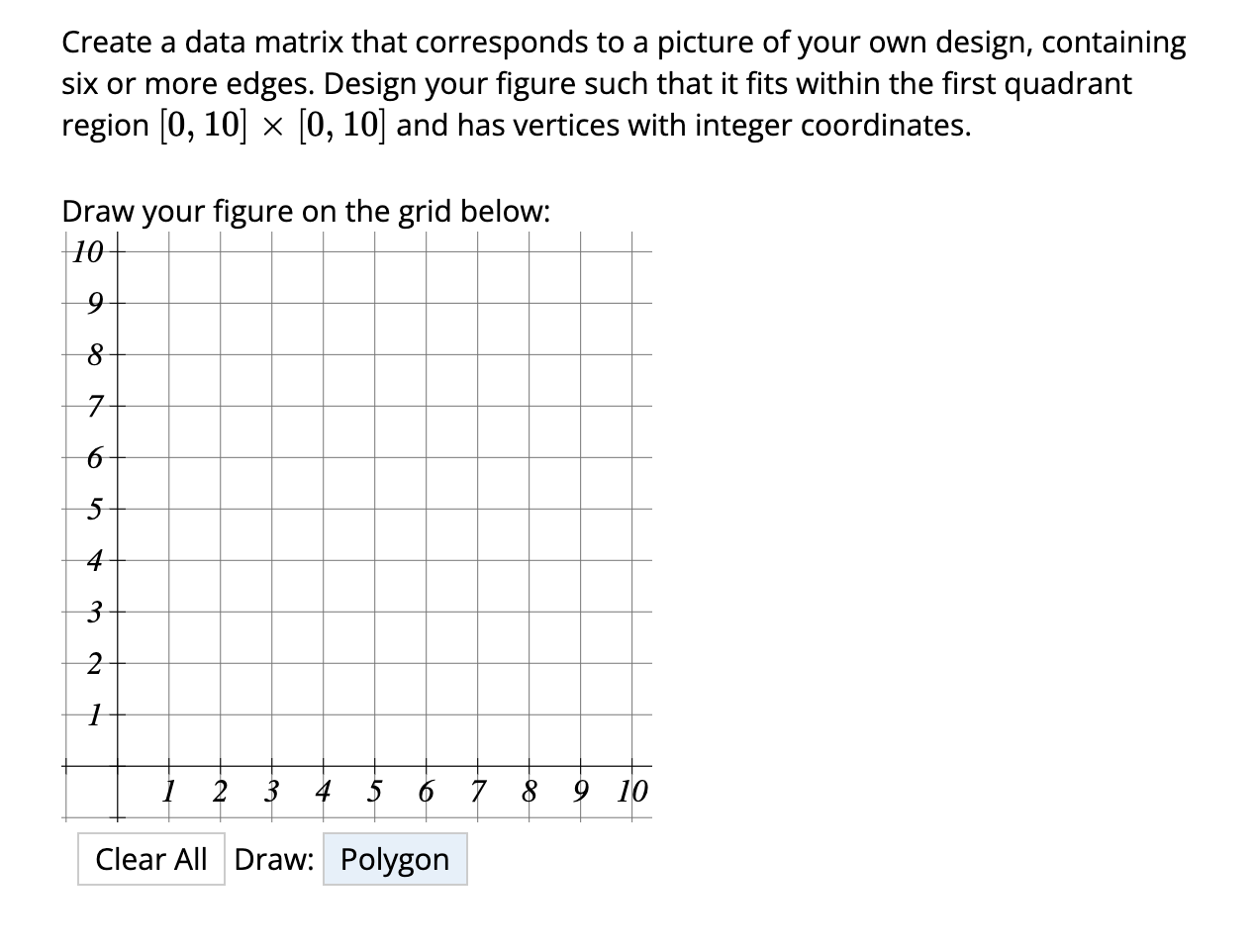This screenshot has width=1255, height=952.
Task: Click the number 3 on the x-axis
Action: pos(272,792)
